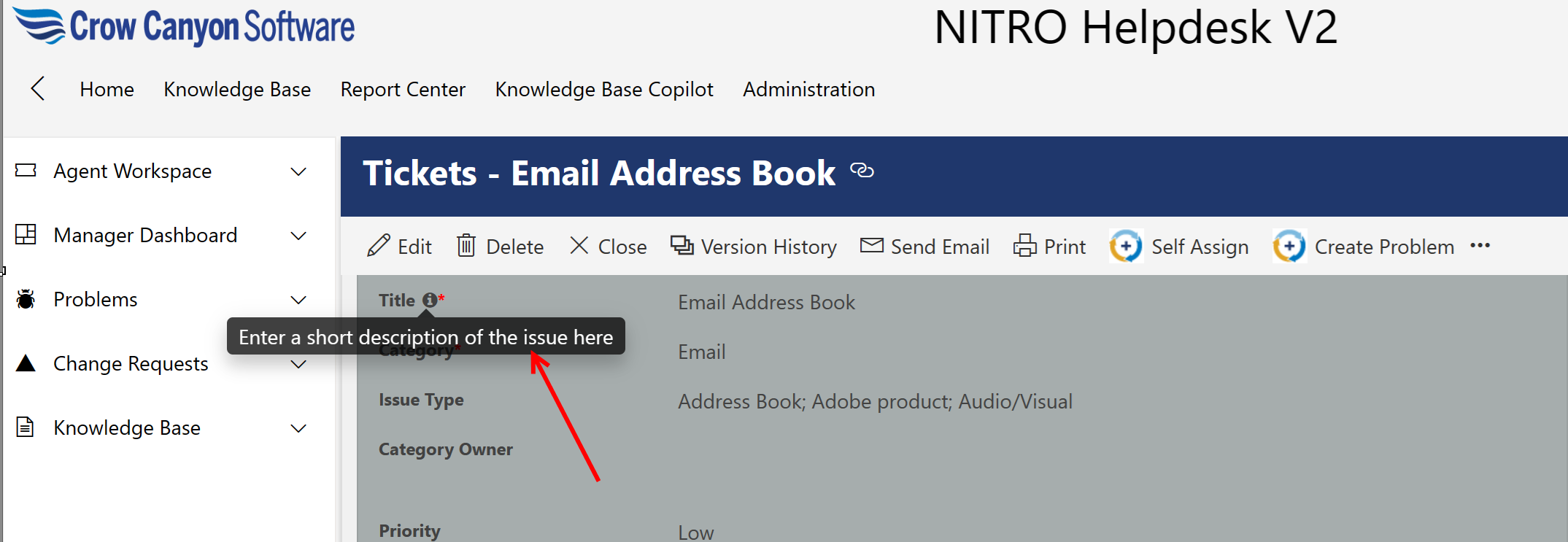The height and width of the screenshot is (542, 1568).
Task: Click the Low priority value
Action: [695, 533]
